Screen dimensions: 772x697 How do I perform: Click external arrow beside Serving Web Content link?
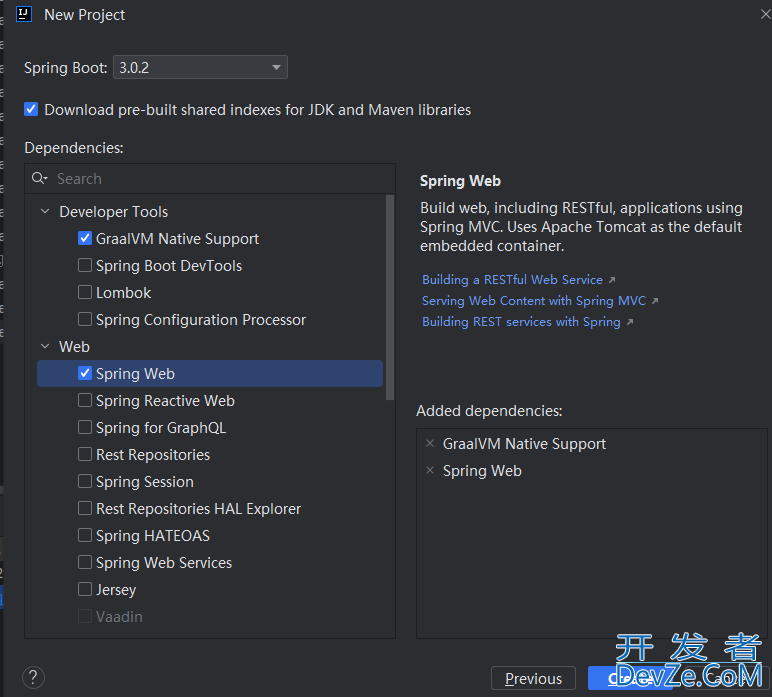point(655,301)
